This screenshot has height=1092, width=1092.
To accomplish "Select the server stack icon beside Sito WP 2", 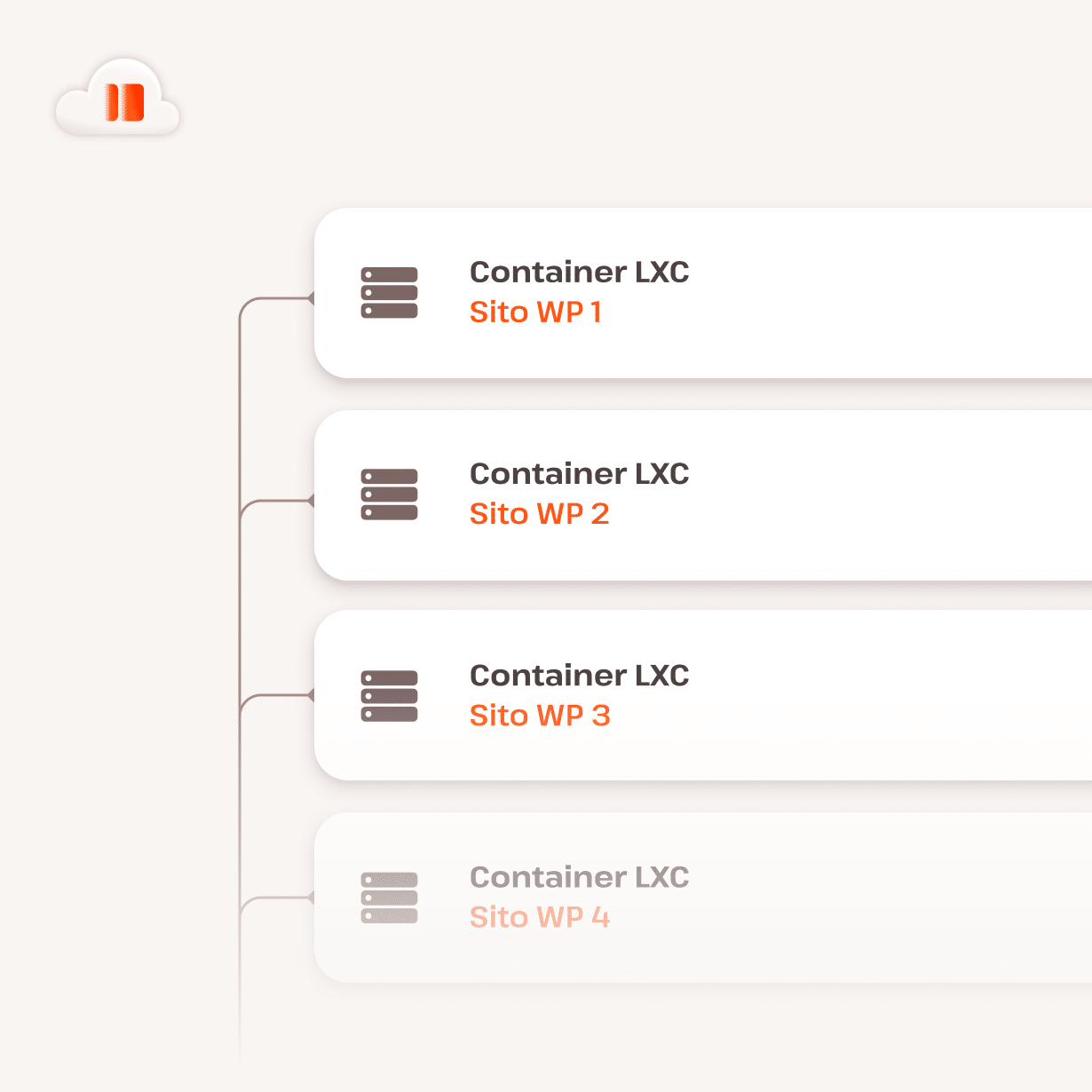I will 389,494.
